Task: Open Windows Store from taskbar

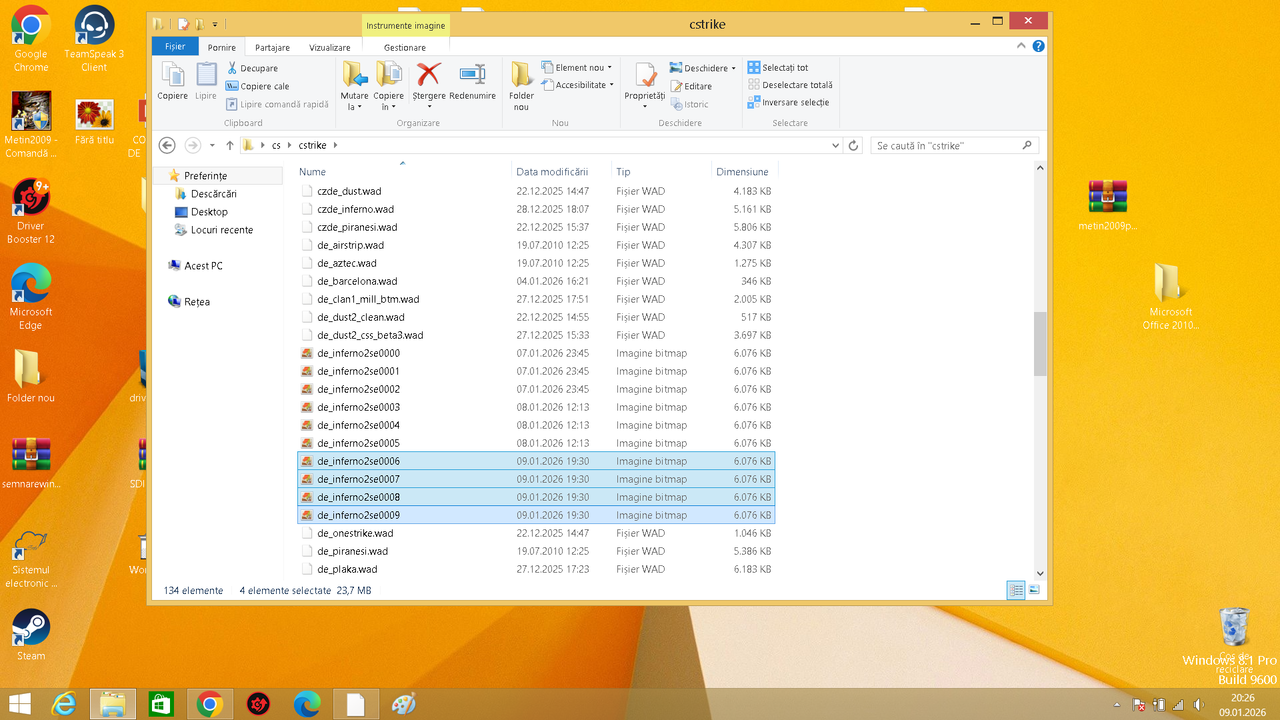Action: pos(161,704)
